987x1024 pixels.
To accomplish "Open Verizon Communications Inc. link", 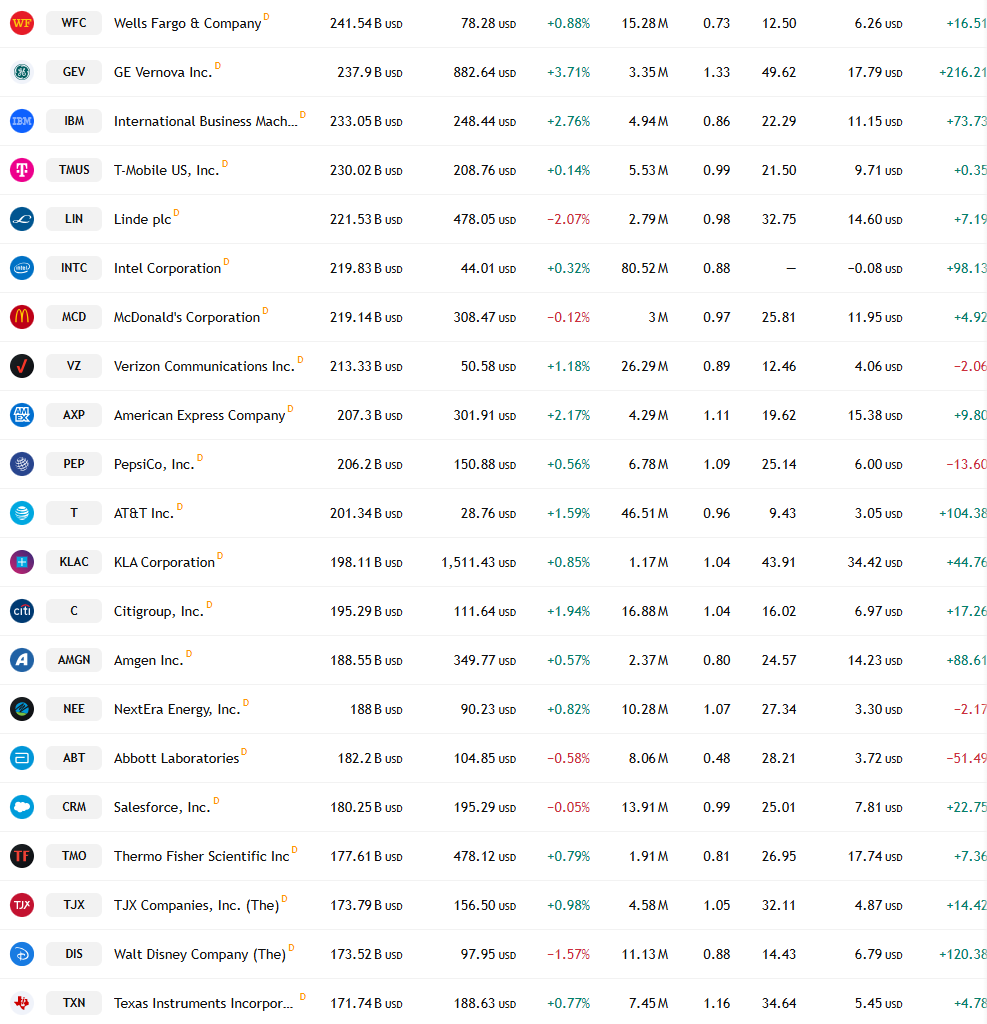I will tap(204, 366).
